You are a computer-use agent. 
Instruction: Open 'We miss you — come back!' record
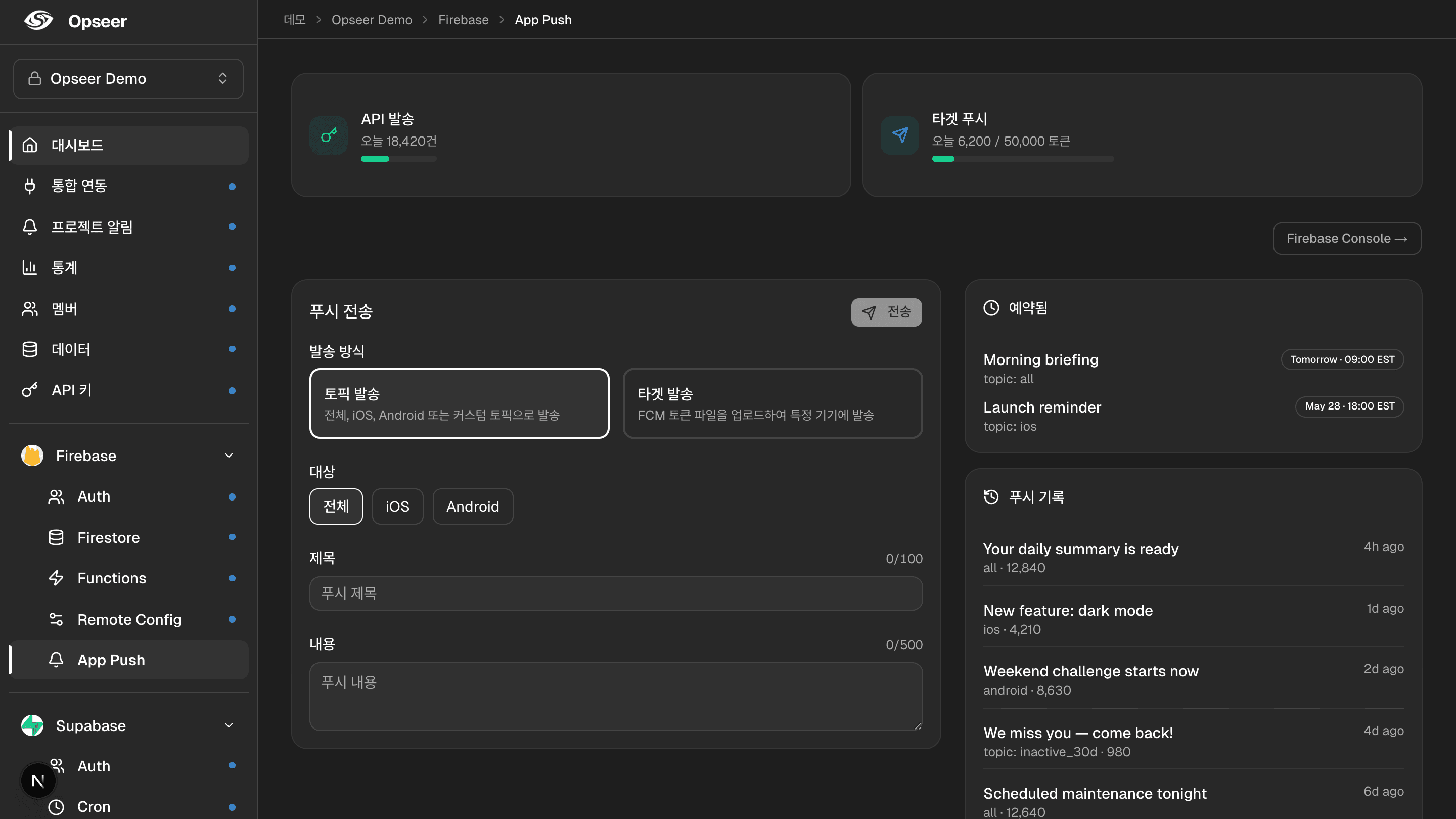point(1193,741)
